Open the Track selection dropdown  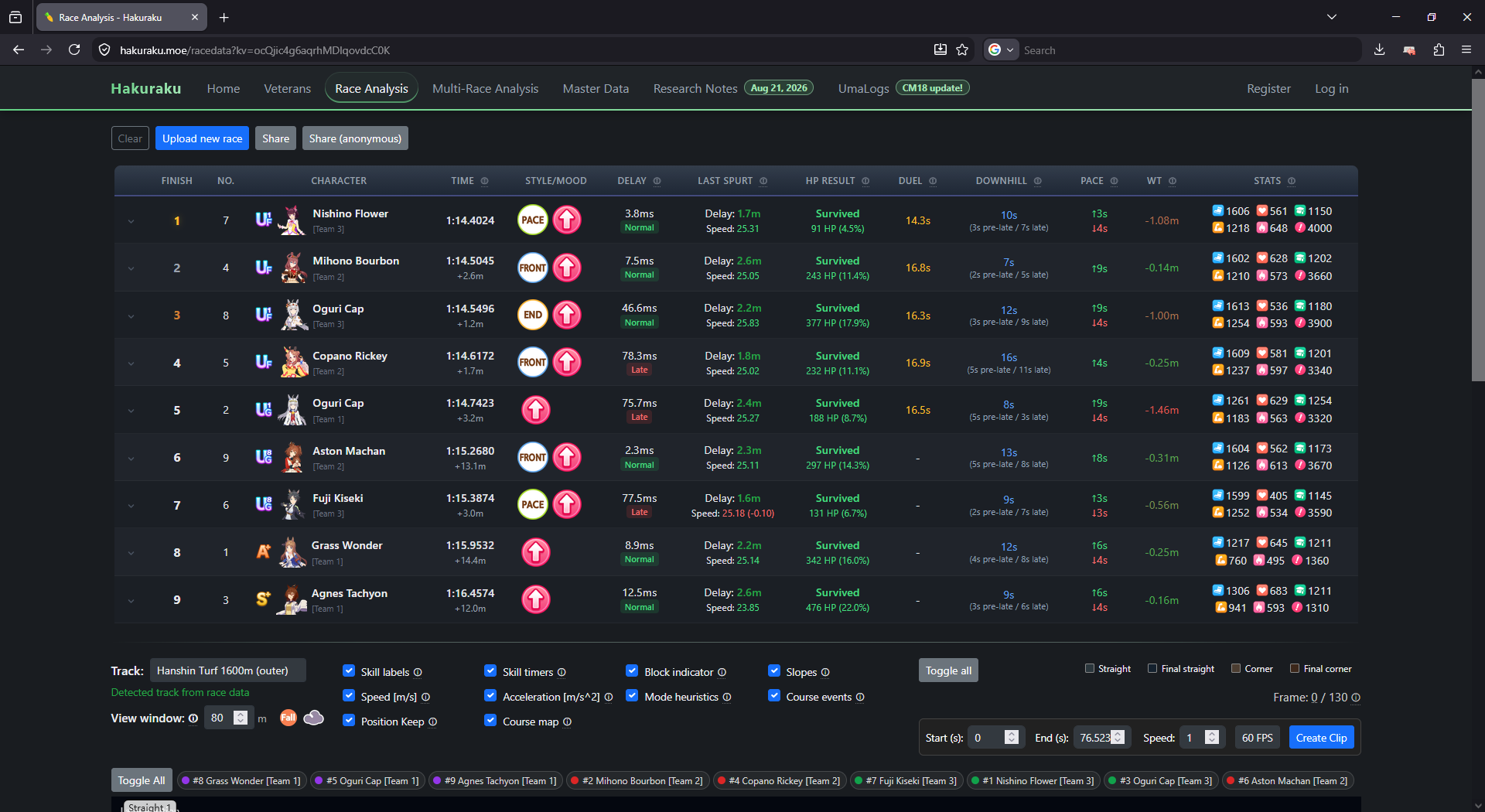(x=228, y=670)
